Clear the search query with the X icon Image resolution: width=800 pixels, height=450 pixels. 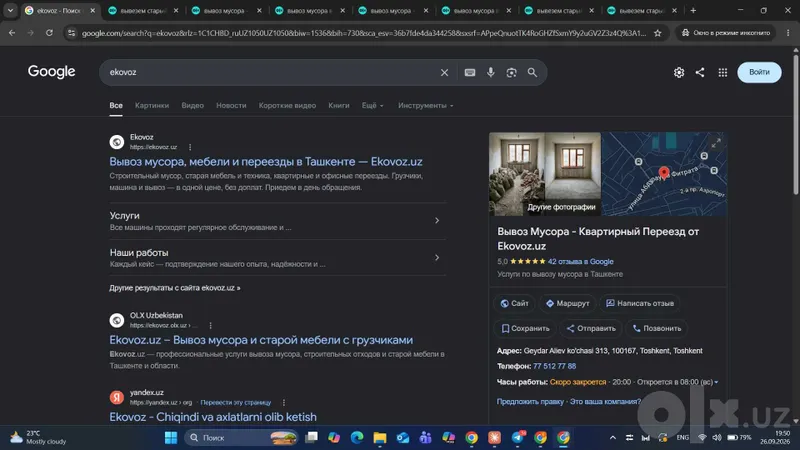tap(444, 72)
